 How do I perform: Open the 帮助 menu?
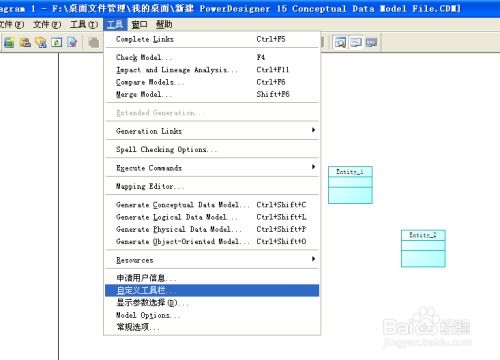point(164,24)
